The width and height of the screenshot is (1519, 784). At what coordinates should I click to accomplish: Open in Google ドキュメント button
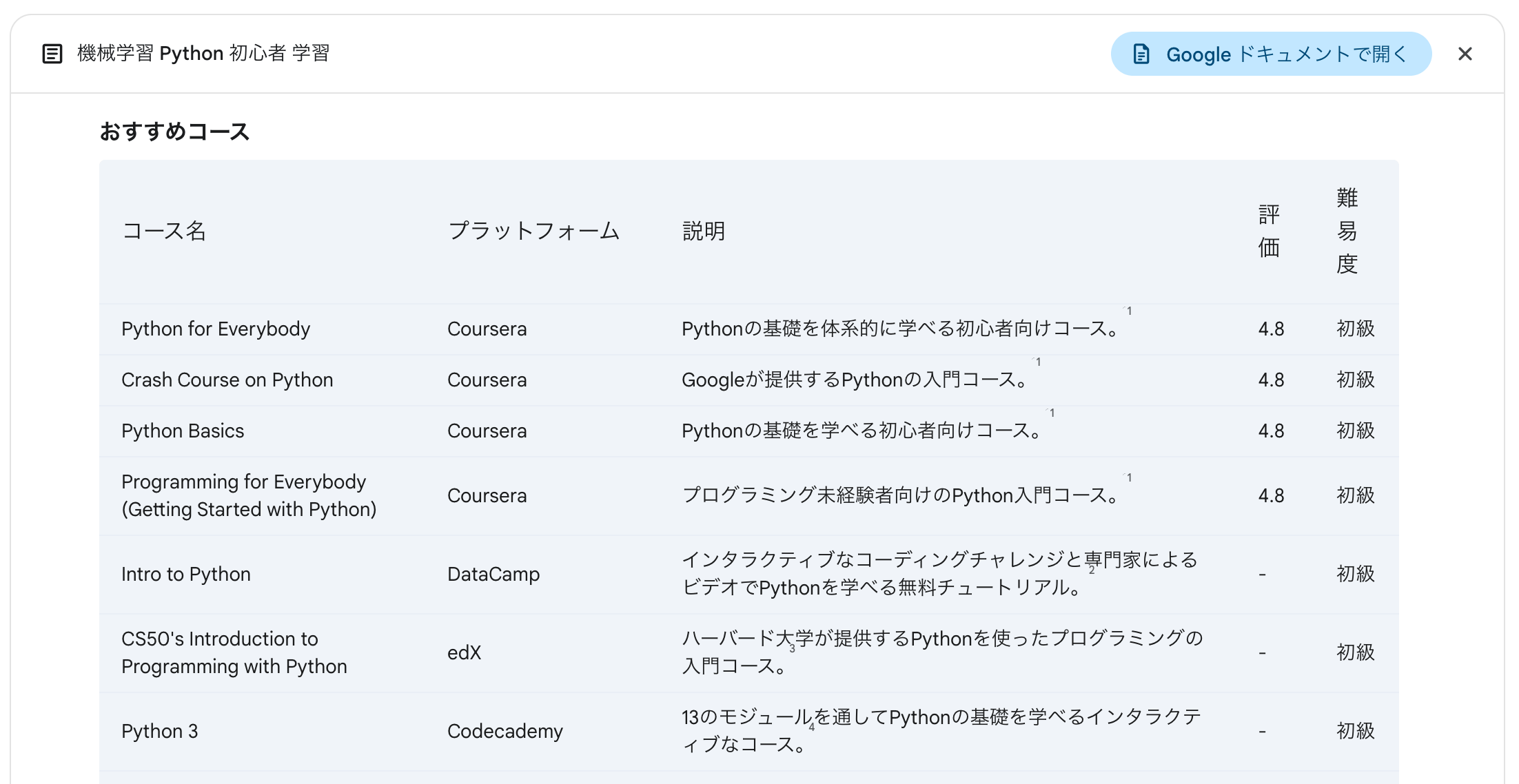pyautogui.click(x=1270, y=54)
